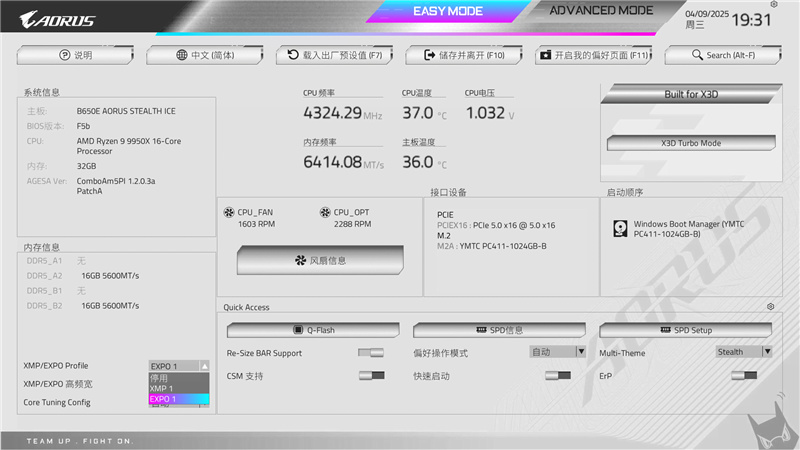This screenshot has height=450, width=800.
Task: Click the question mark icon on 说明
Action: (64, 55)
